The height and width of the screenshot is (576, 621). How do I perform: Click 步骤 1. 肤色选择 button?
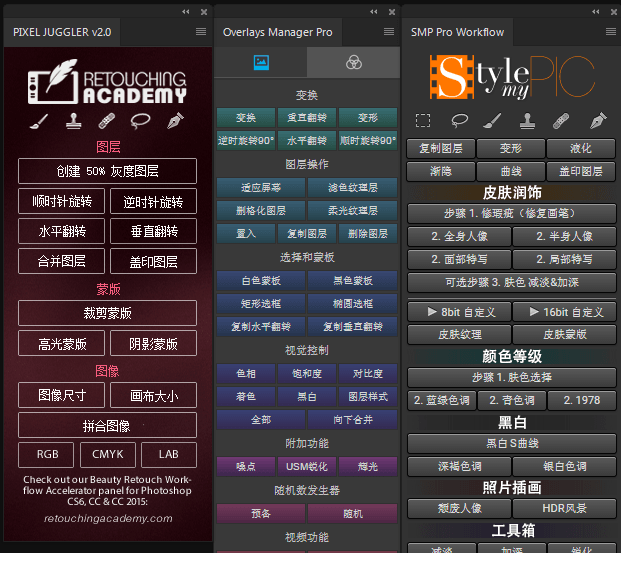pyautogui.click(x=512, y=377)
